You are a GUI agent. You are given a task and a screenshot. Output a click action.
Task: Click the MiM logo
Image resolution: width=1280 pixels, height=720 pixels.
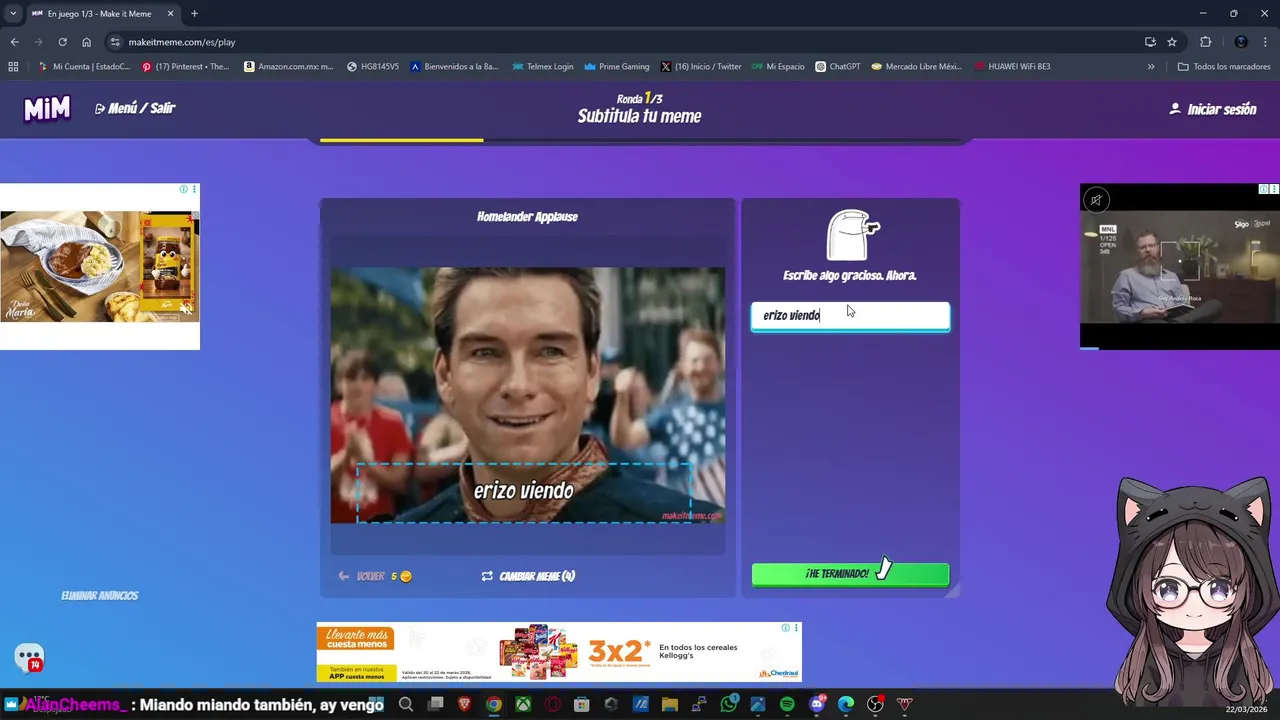47,109
